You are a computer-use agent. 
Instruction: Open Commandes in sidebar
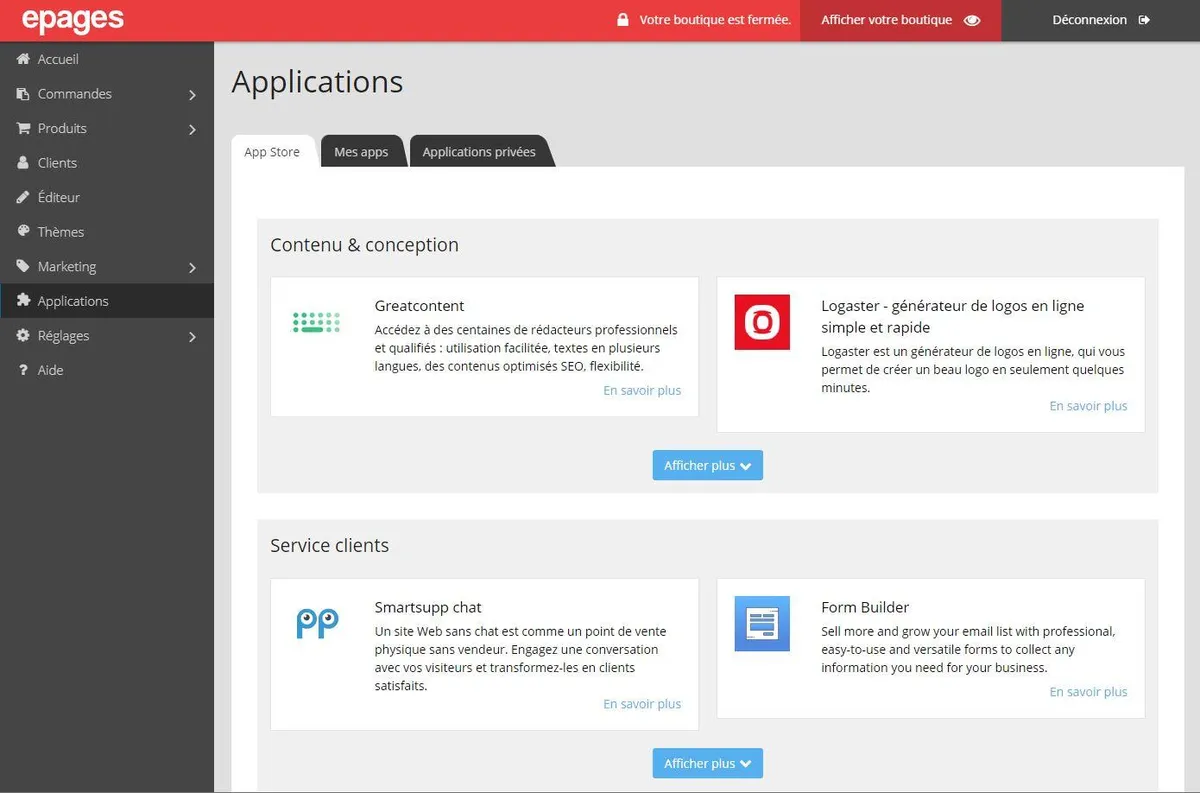point(107,94)
